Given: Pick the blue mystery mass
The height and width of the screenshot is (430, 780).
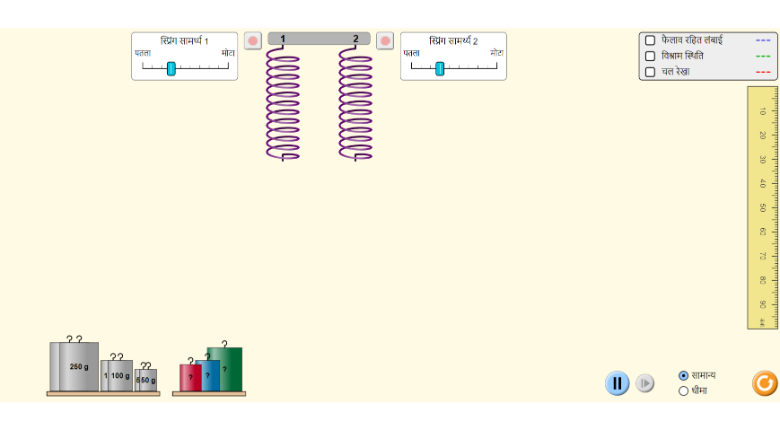Looking at the screenshot, I should pos(210,376).
